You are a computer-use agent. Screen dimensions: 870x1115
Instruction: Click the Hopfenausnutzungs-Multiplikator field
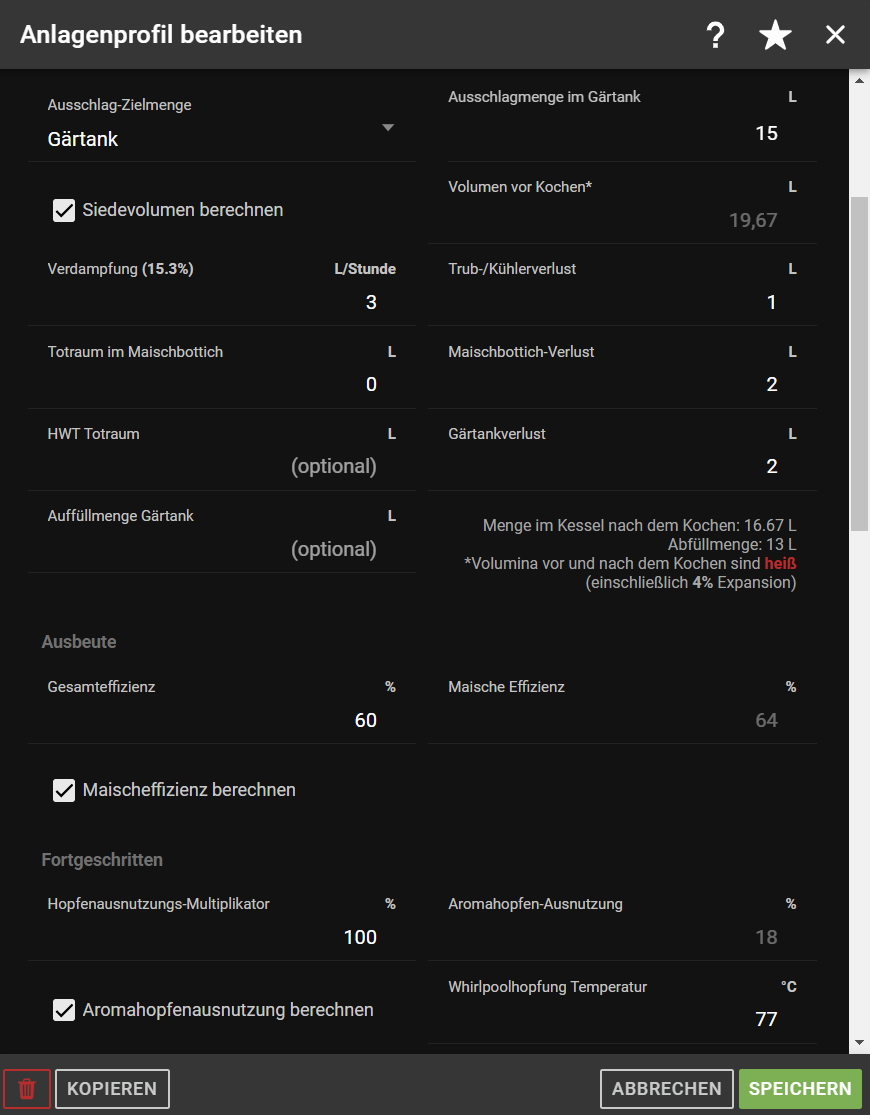pos(220,937)
